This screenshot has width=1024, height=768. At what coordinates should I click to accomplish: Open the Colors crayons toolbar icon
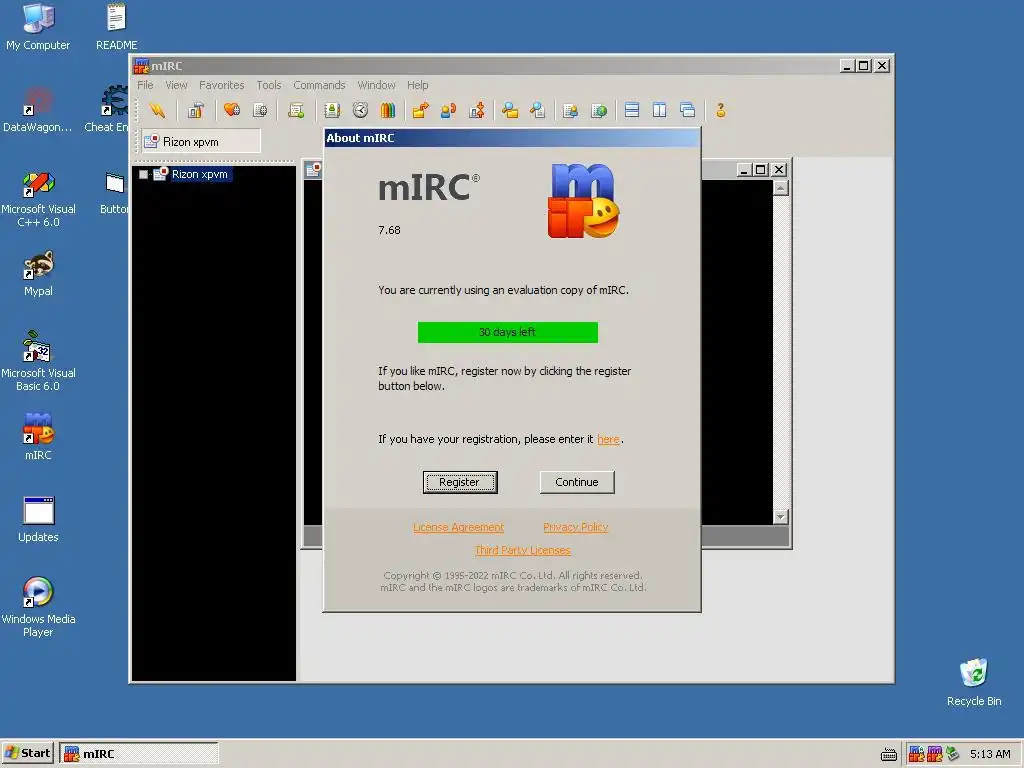(x=388, y=110)
